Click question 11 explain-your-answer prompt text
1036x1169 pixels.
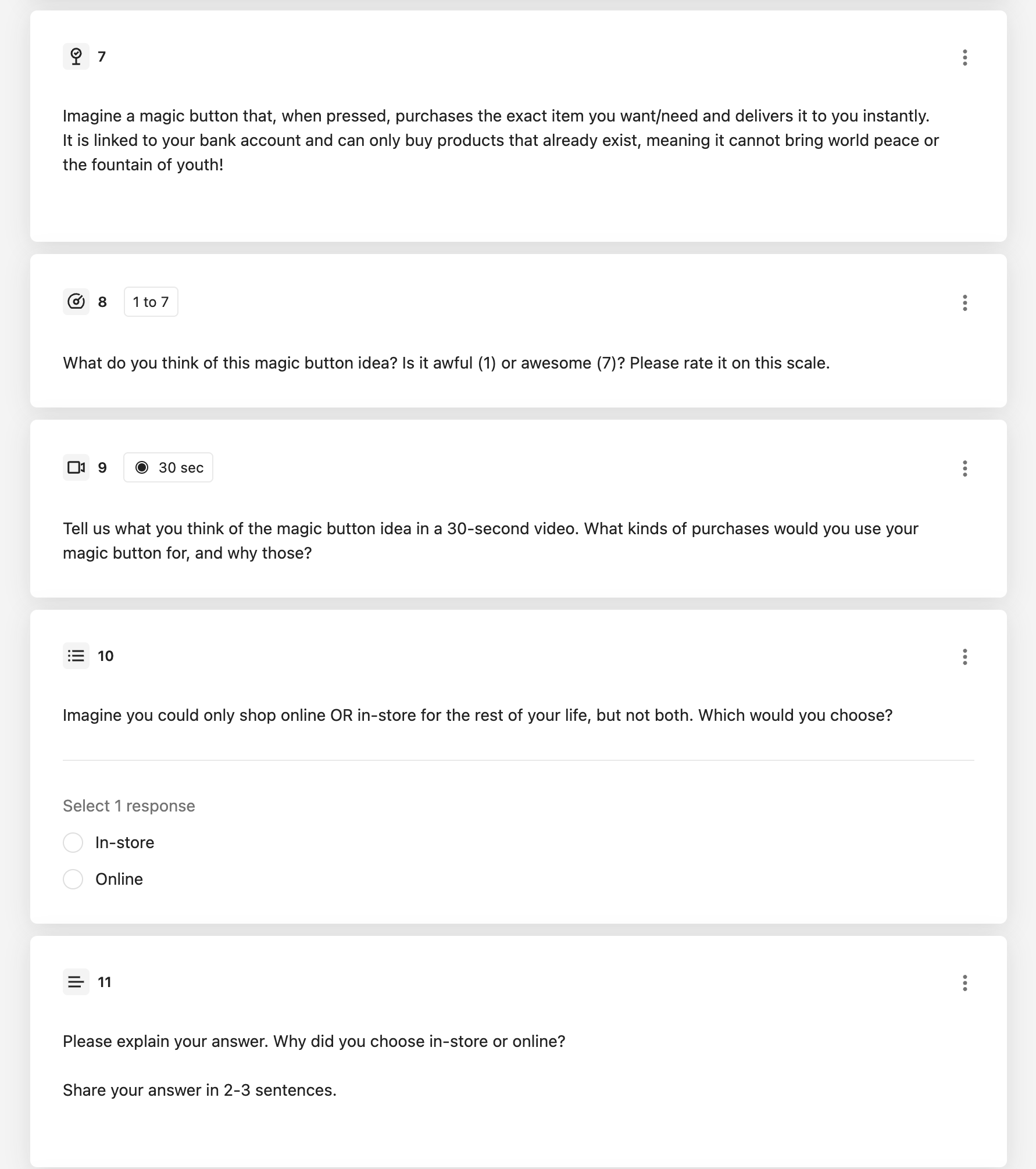coord(314,1041)
